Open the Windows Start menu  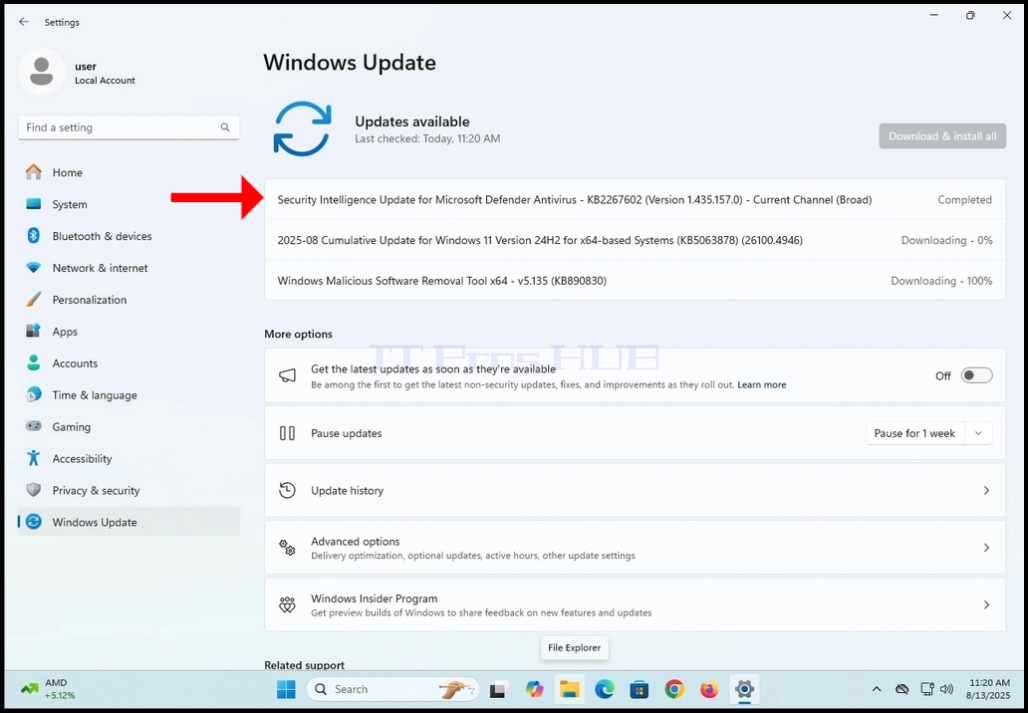point(286,689)
